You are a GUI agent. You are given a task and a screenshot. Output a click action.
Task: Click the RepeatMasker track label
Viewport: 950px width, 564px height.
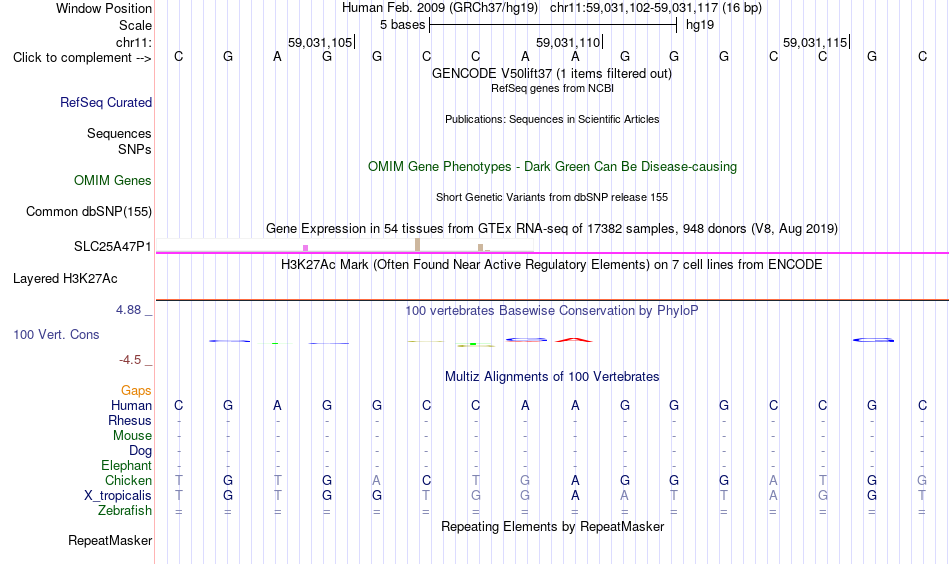[110, 540]
